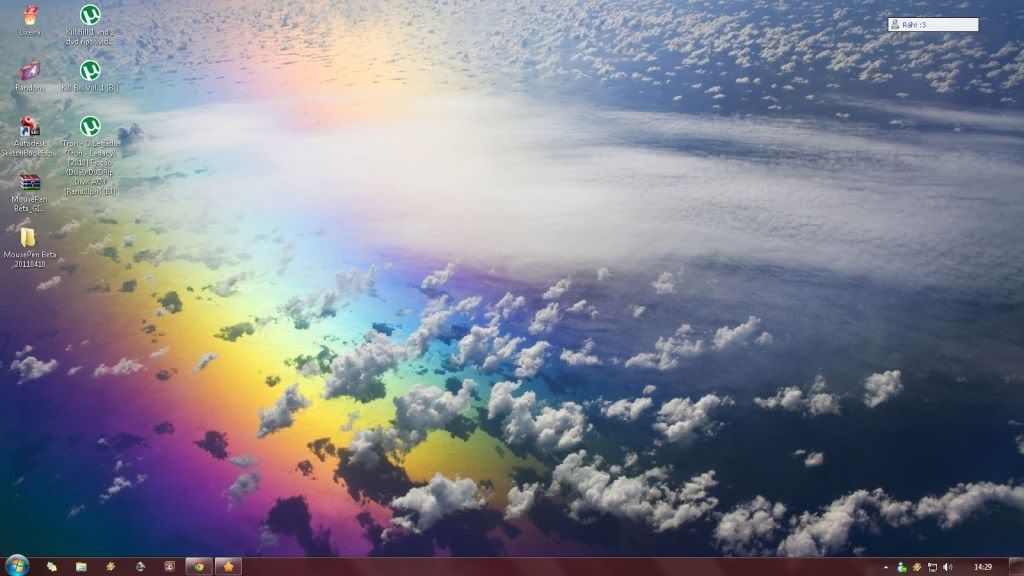Launch Google Chrome from the taskbar
The image size is (1024, 576).
click(x=199, y=566)
